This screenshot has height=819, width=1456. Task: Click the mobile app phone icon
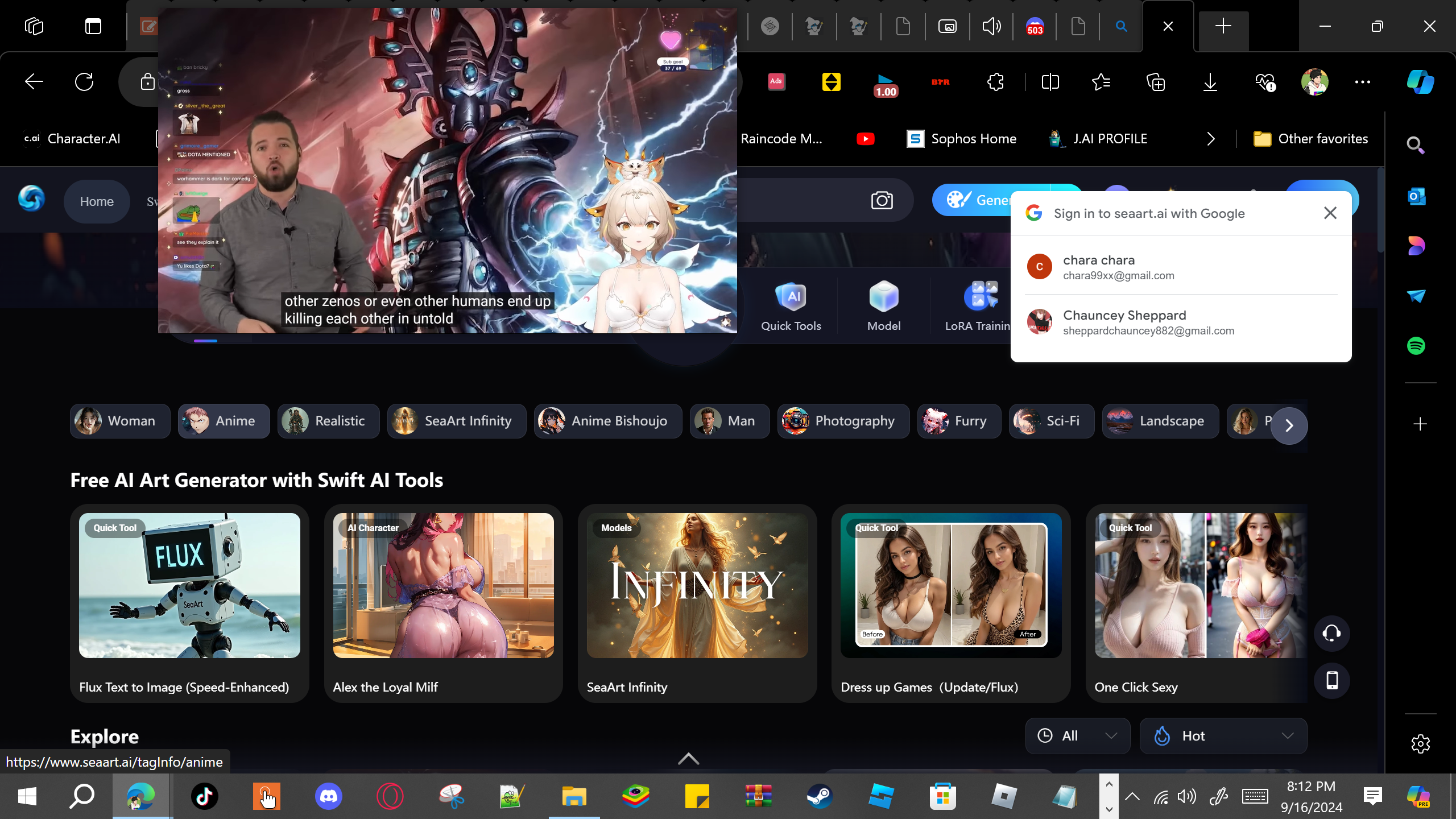(1331, 680)
